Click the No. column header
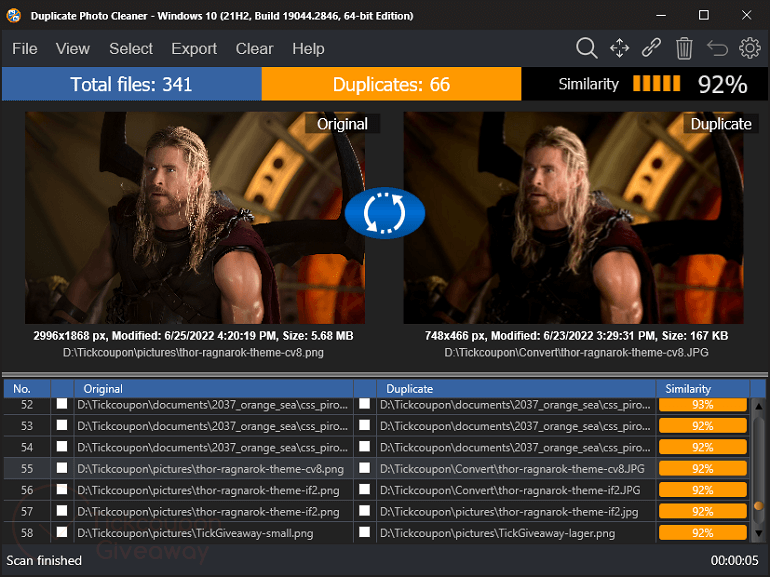Screen dimensions: 770x577 [27, 389]
